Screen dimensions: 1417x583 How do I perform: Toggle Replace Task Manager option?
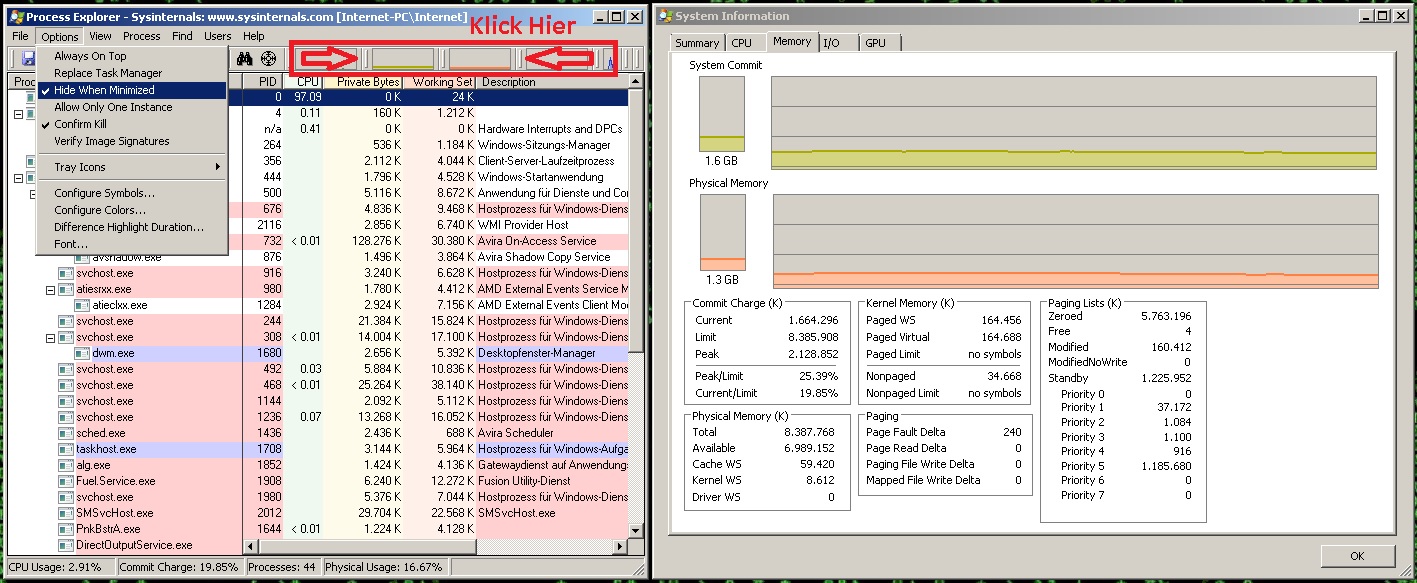point(131,73)
